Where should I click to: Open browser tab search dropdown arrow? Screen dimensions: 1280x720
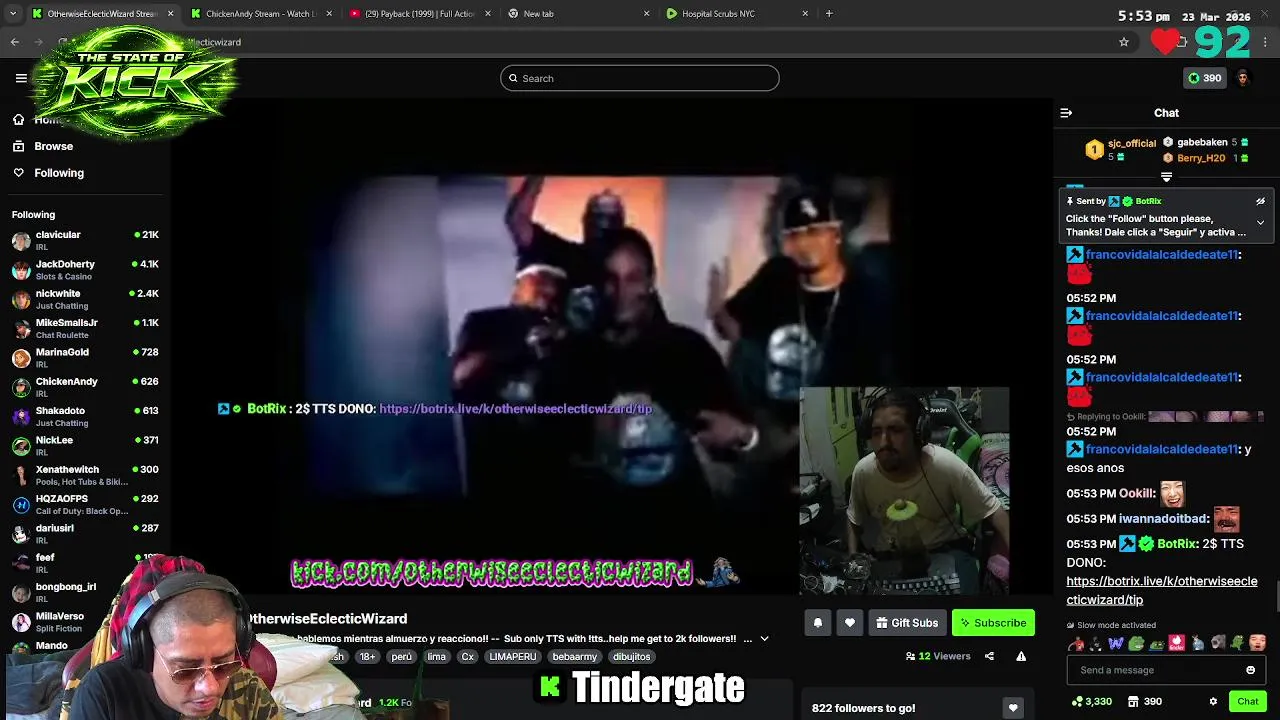[x=12, y=14]
